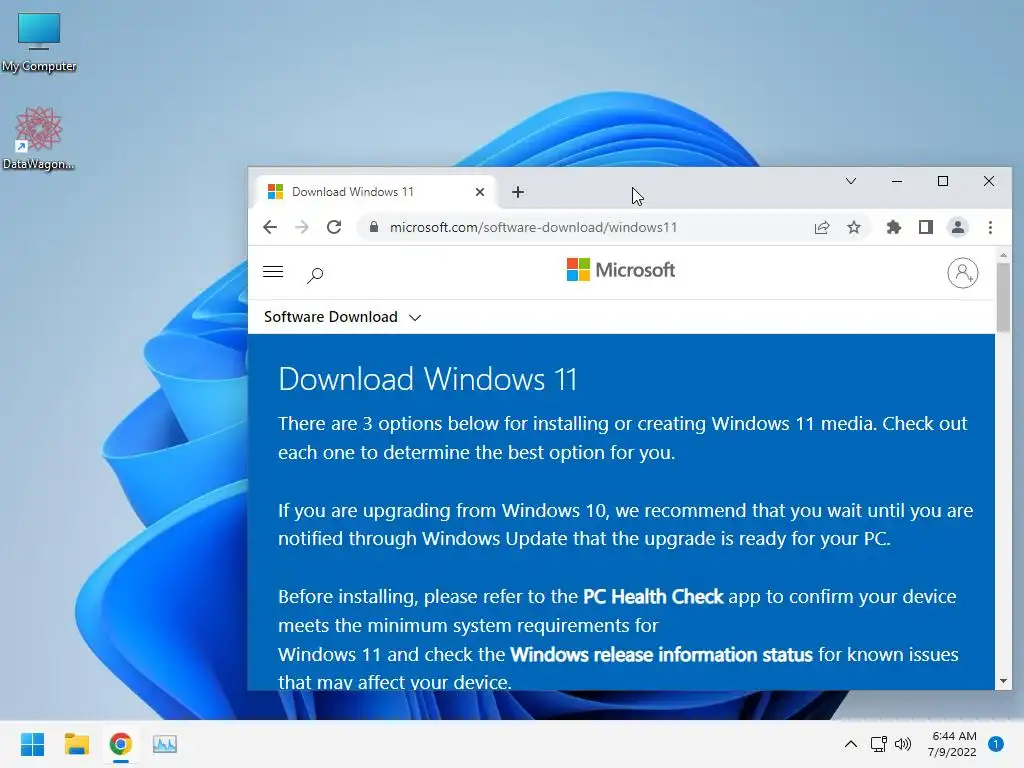Screen dimensions: 1024x768
Task: Open the Windows release information status link
Action: pos(661,654)
